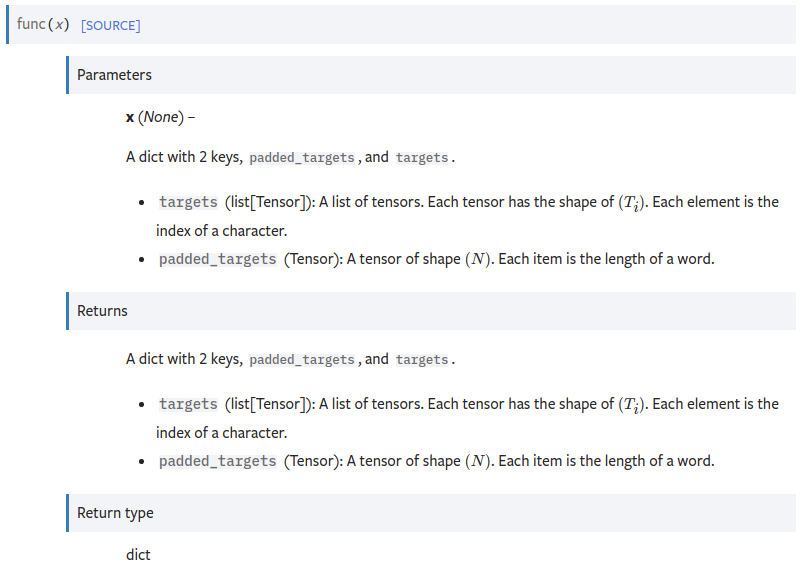Click the padded_targets bullet term under Returns
Viewport: 803px width, 575px height.
(x=217, y=461)
